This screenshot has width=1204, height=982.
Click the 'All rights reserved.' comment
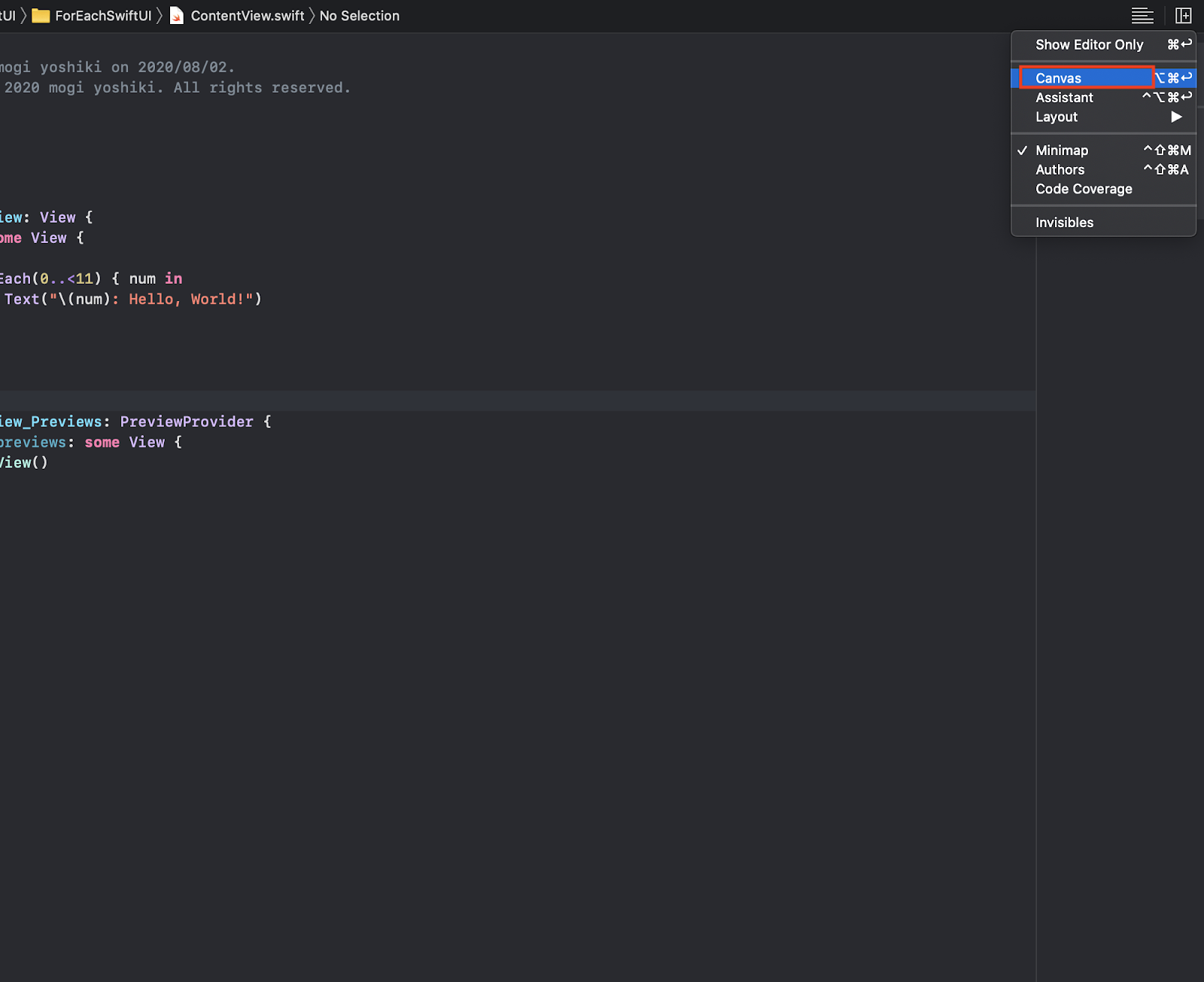pos(262,88)
